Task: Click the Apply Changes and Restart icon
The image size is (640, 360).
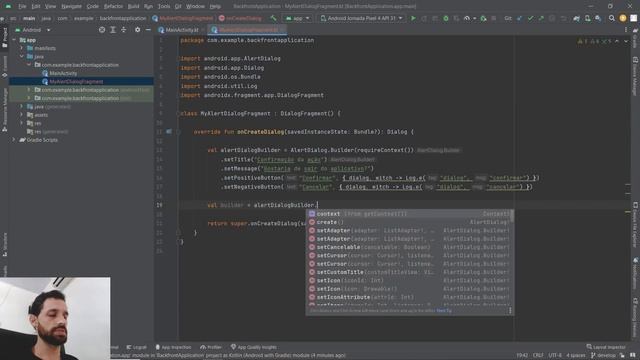Action: pyautogui.click(x=424, y=18)
